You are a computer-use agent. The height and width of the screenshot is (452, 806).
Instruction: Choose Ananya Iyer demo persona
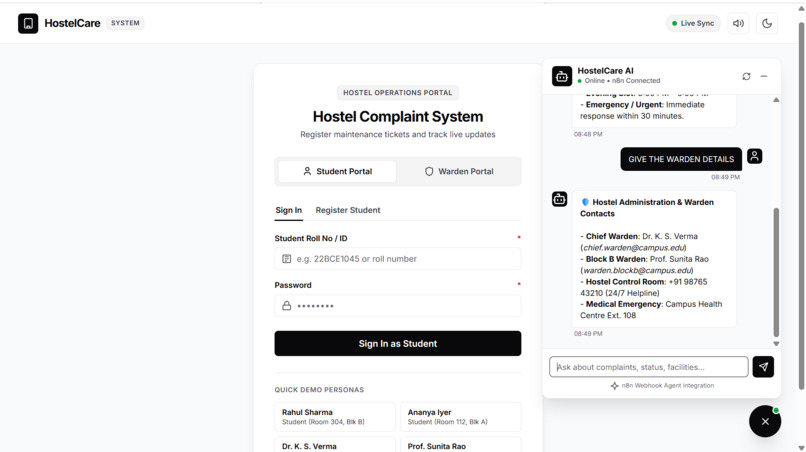(461, 417)
